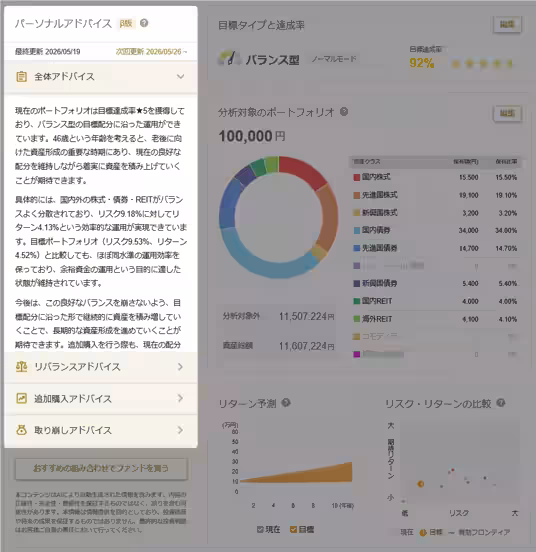The height and width of the screenshot is (552, 536).
Task: Click the light blue 国内債券 legend swatch
Action: click(x=357, y=230)
